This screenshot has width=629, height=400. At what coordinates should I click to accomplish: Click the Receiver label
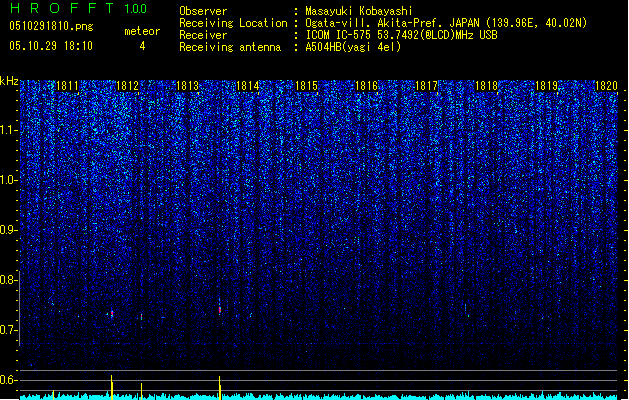pyautogui.click(x=203, y=35)
